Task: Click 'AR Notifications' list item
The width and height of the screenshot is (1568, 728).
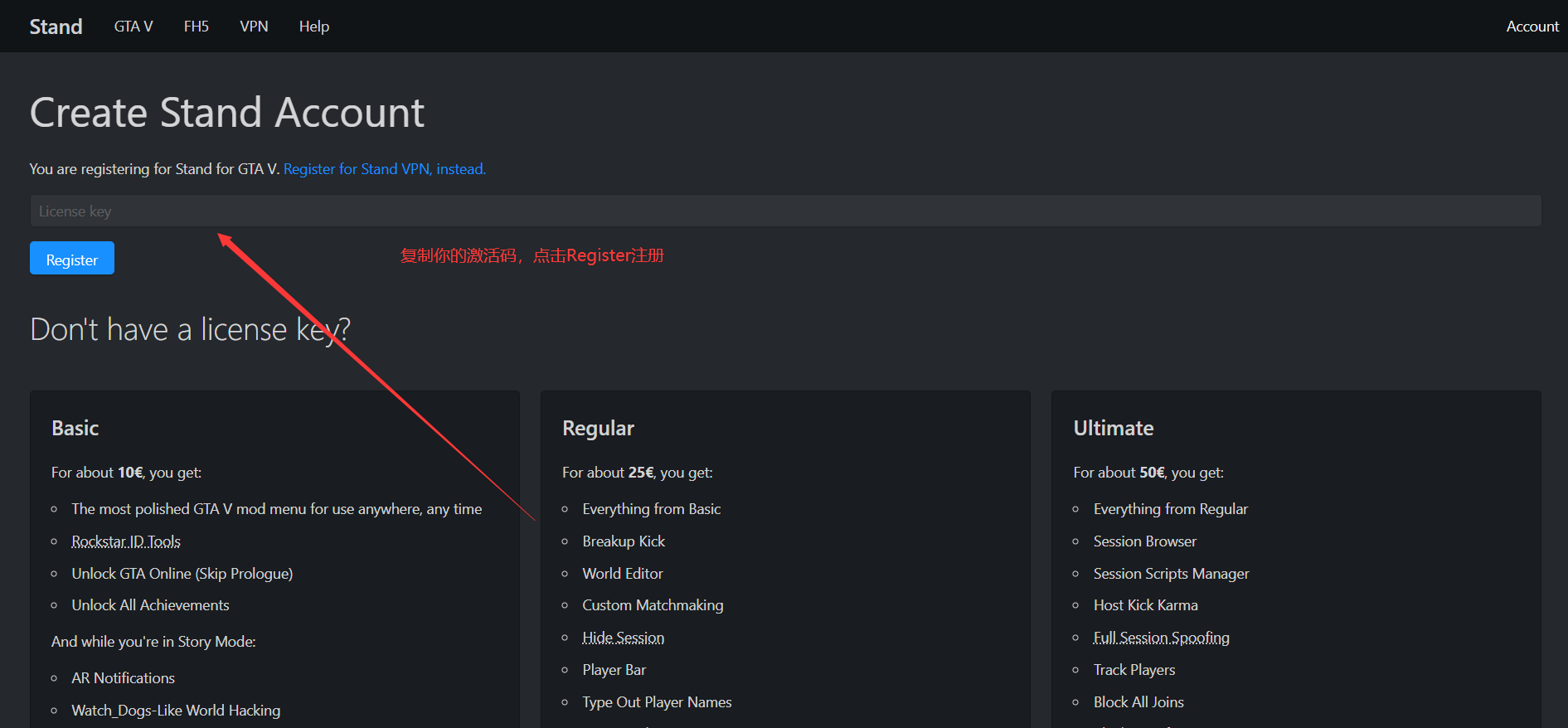Action: pos(123,678)
